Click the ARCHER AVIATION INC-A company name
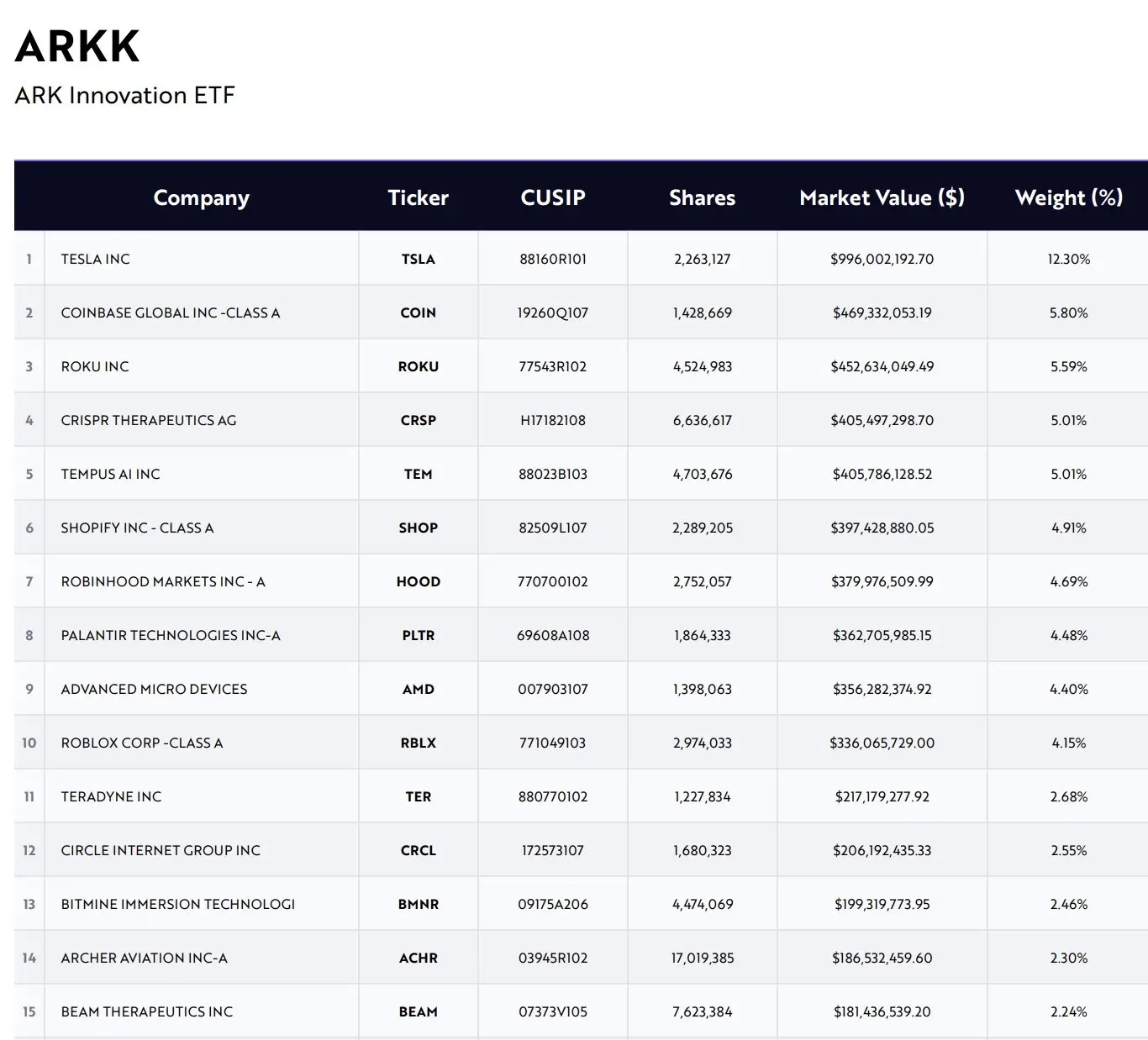The width and height of the screenshot is (1148, 1040). click(x=145, y=958)
